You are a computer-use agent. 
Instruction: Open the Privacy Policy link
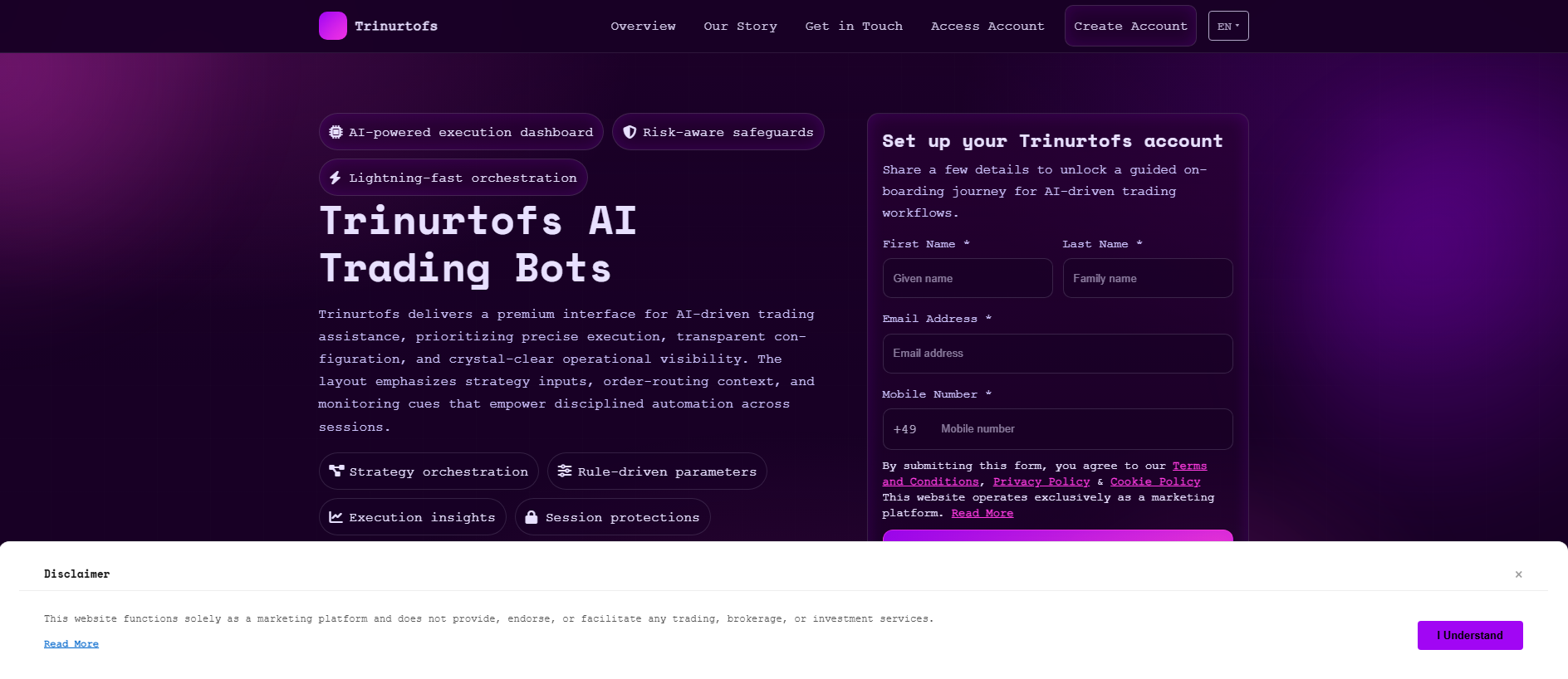(1041, 481)
